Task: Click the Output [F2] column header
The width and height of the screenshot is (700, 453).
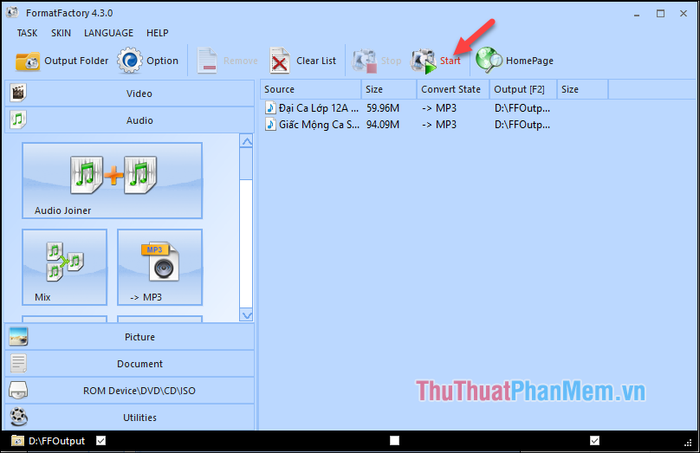Action: pyautogui.click(x=523, y=89)
